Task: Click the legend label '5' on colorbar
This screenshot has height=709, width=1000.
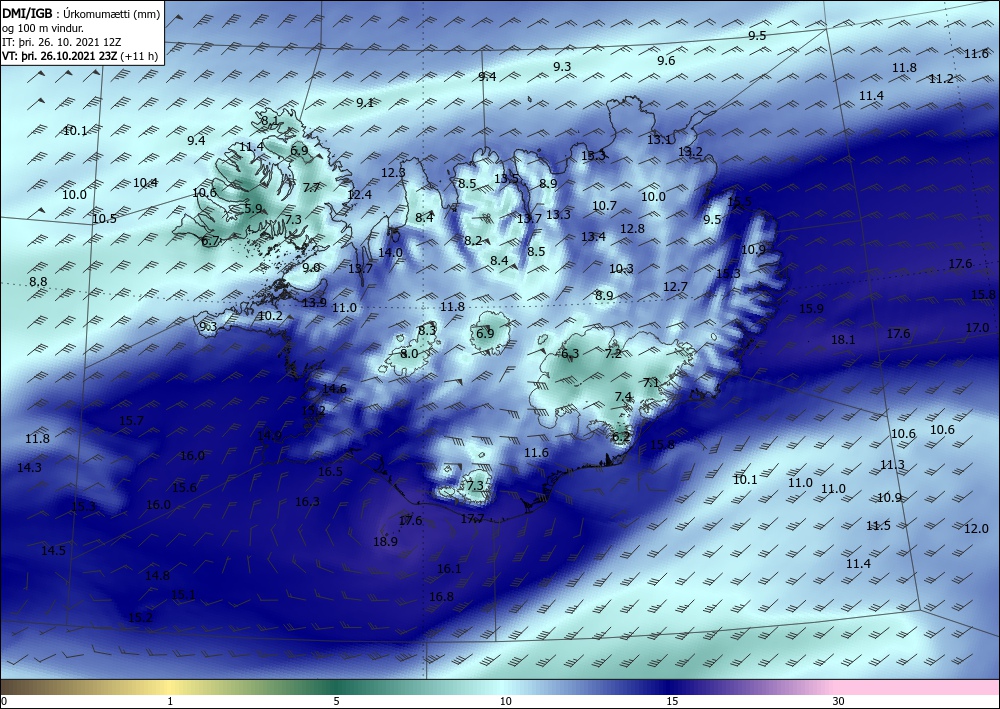Action: coord(336,701)
